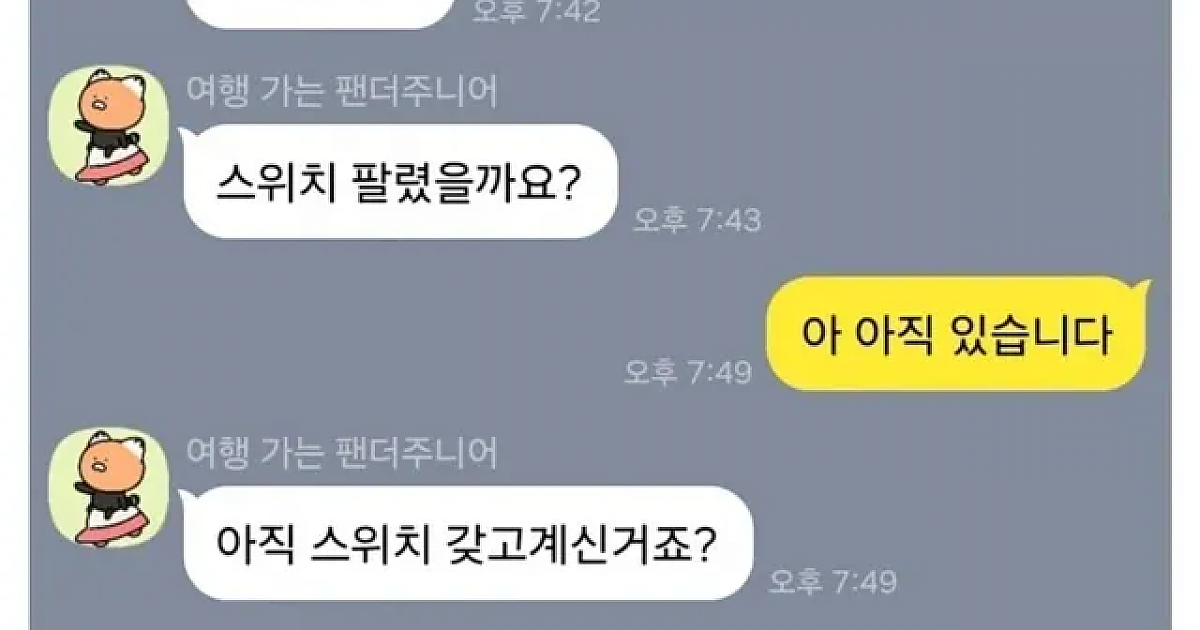Click the 오후 7:43 timestamp
Screen dimensions: 1200x630
(x=697, y=219)
